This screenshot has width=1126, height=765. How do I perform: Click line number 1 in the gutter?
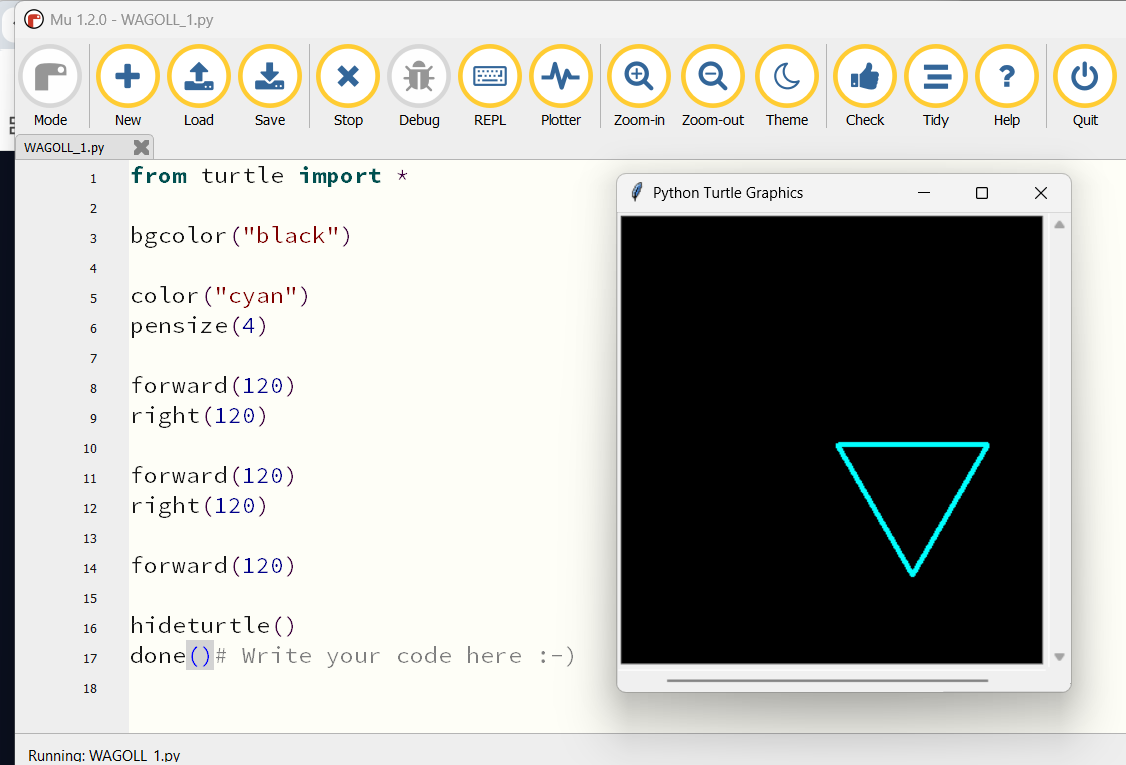click(x=93, y=179)
